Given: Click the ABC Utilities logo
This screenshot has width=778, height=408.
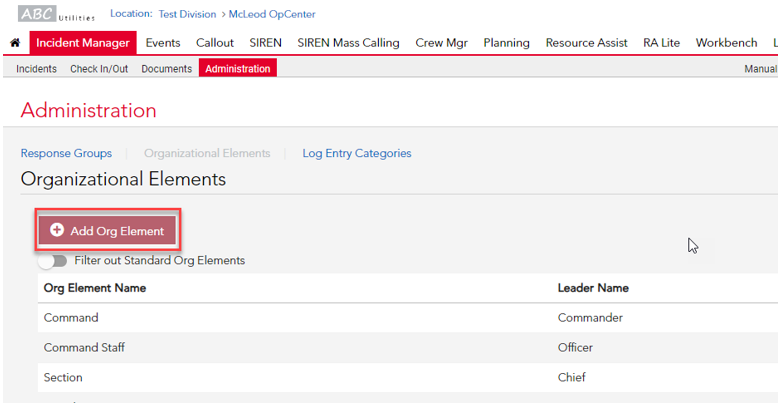Looking at the screenshot, I should (57, 14).
